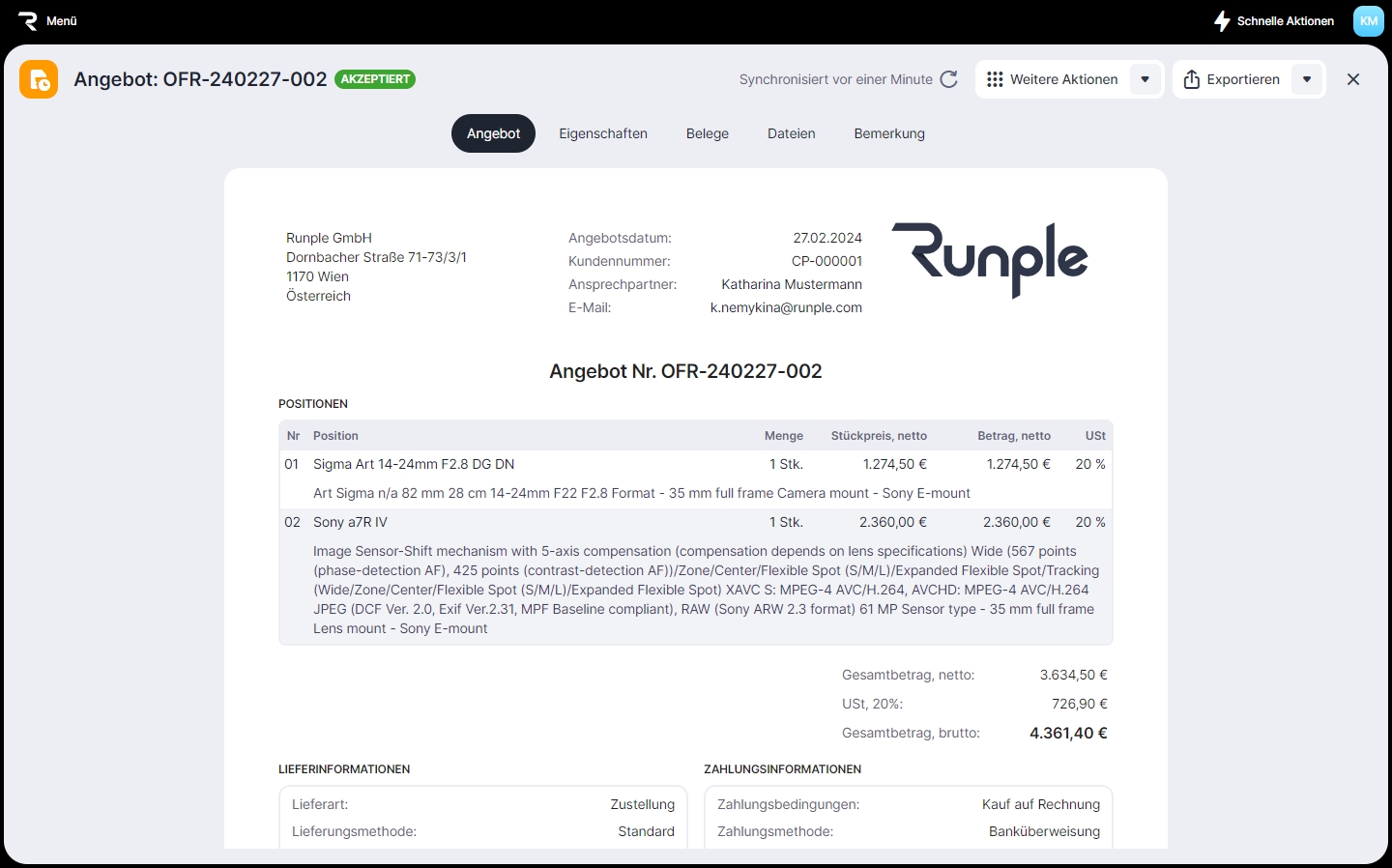
Task: Expand the Exportieren dropdown arrow
Action: point(1307,79)
